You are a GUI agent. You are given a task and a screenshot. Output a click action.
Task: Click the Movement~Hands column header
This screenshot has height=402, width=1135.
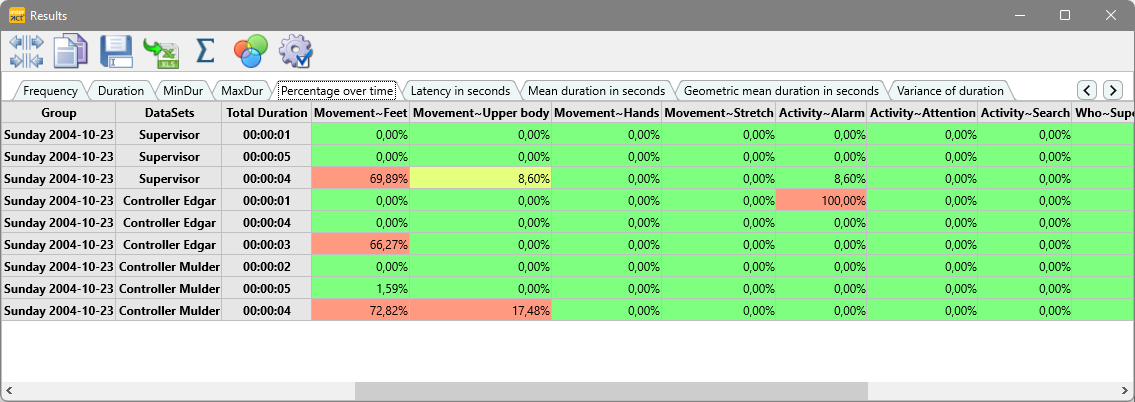607,113
